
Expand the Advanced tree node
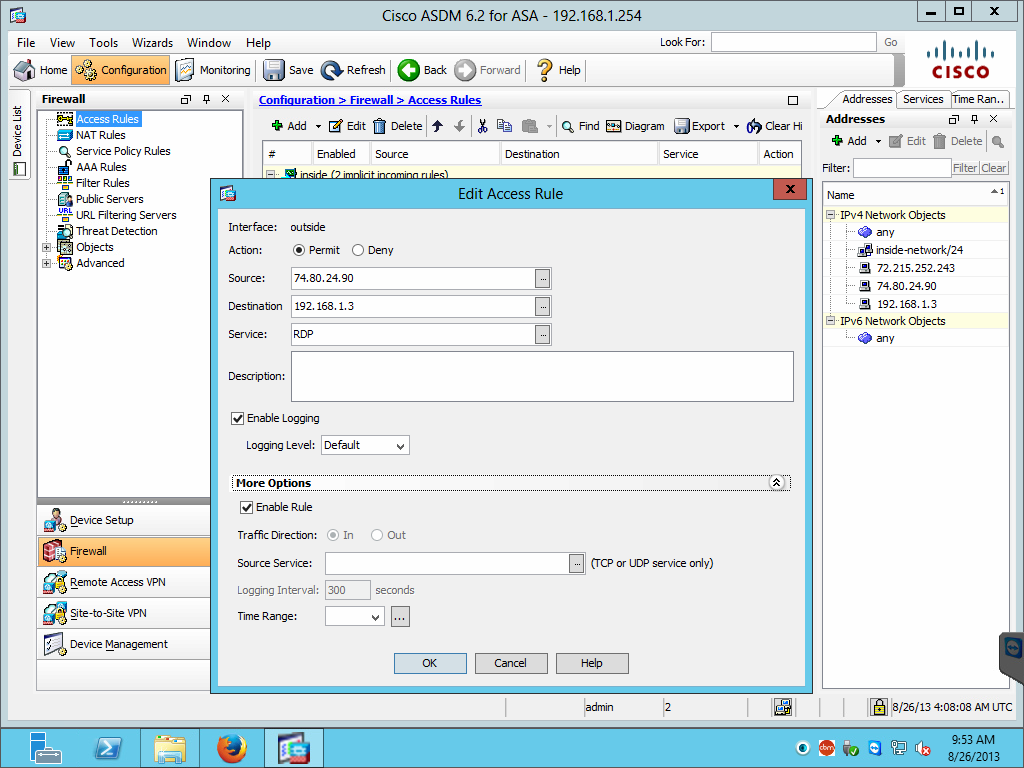coord(46,263)
